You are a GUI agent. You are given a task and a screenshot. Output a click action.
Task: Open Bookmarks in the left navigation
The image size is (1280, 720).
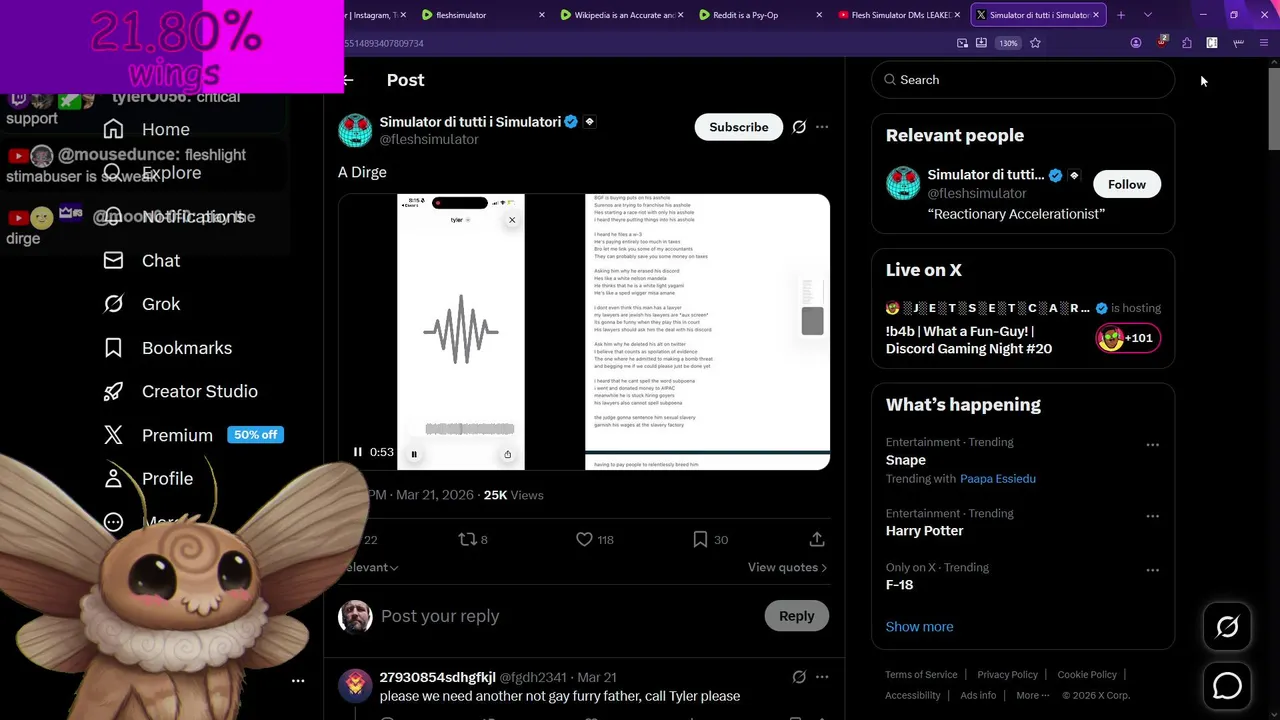tap(168, 348)
